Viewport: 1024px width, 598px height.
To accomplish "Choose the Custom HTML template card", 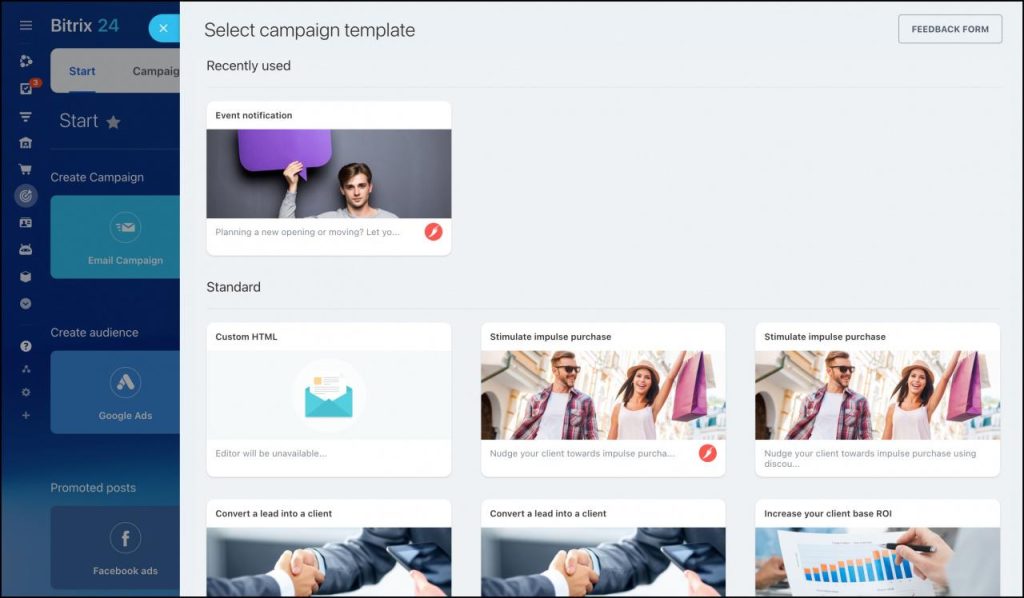I will point(328,400).
